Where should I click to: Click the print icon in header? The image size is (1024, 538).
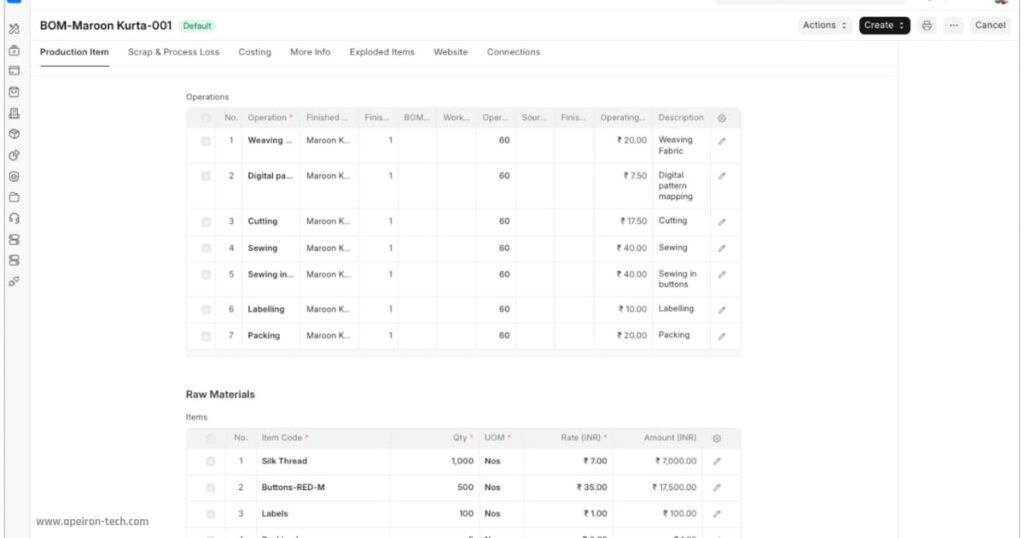point(926,25)
